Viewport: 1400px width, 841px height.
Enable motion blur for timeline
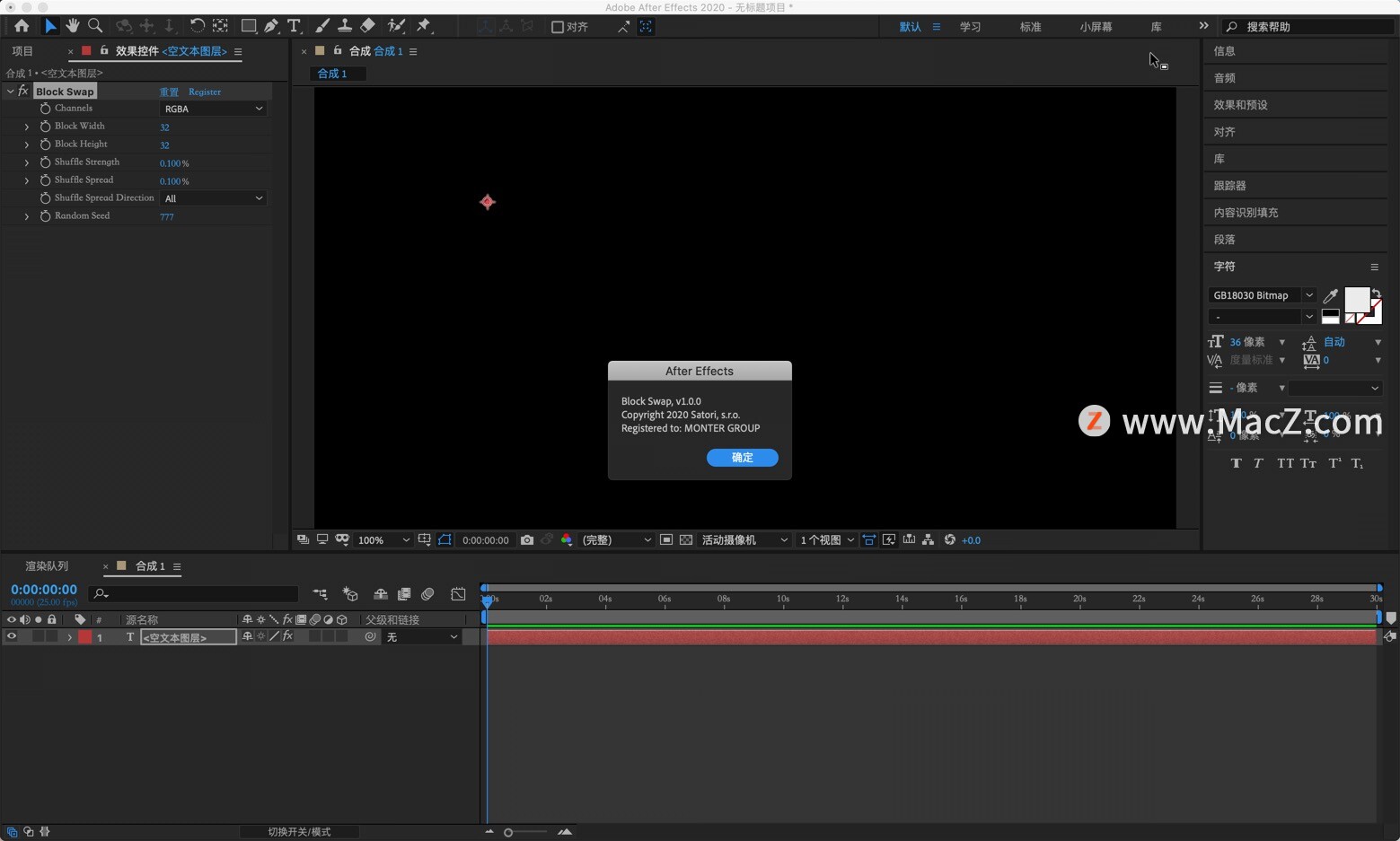[427, 594]
